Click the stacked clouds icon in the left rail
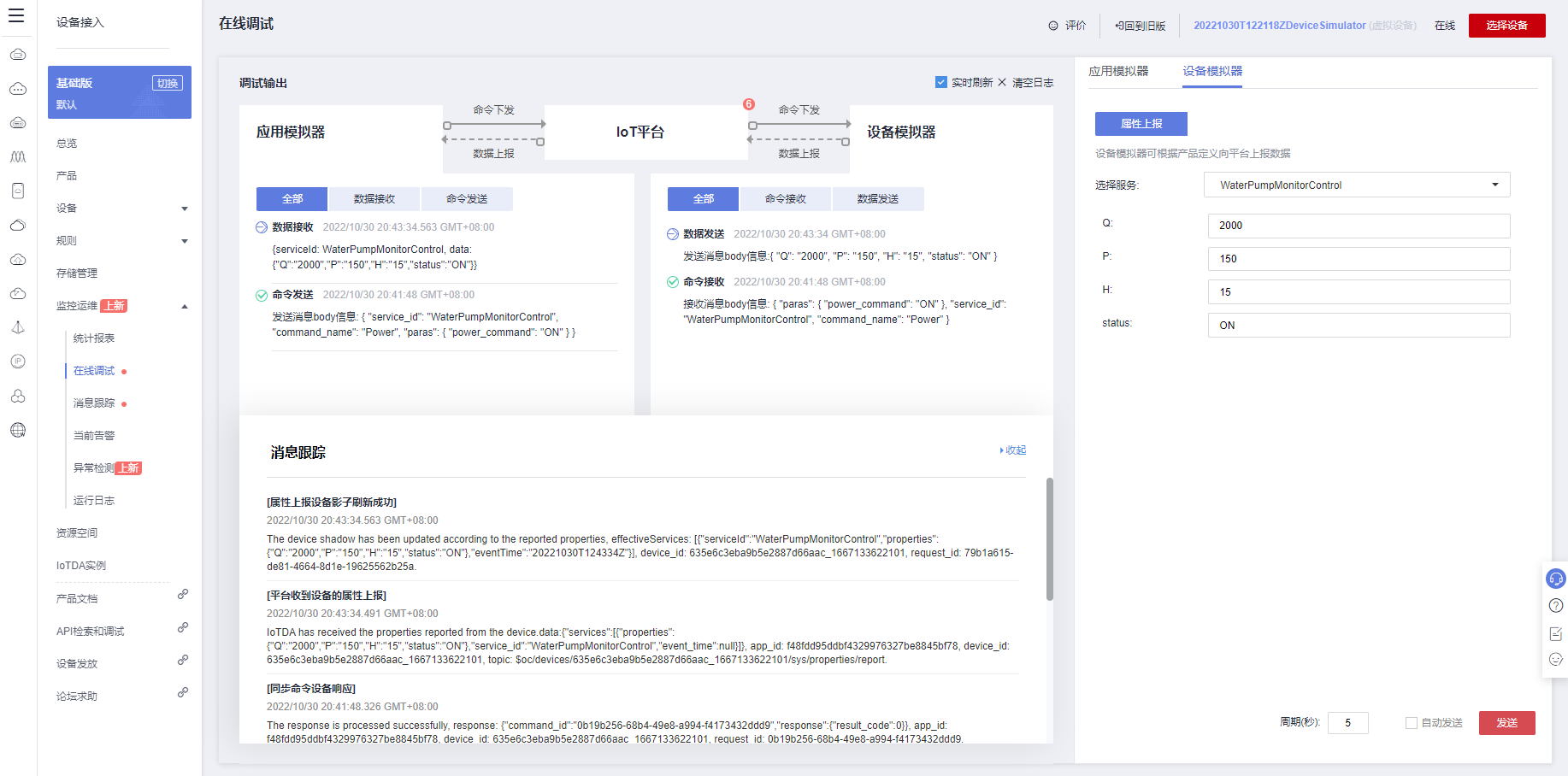This screenshot has height=776, width=1568. point(18,225)
